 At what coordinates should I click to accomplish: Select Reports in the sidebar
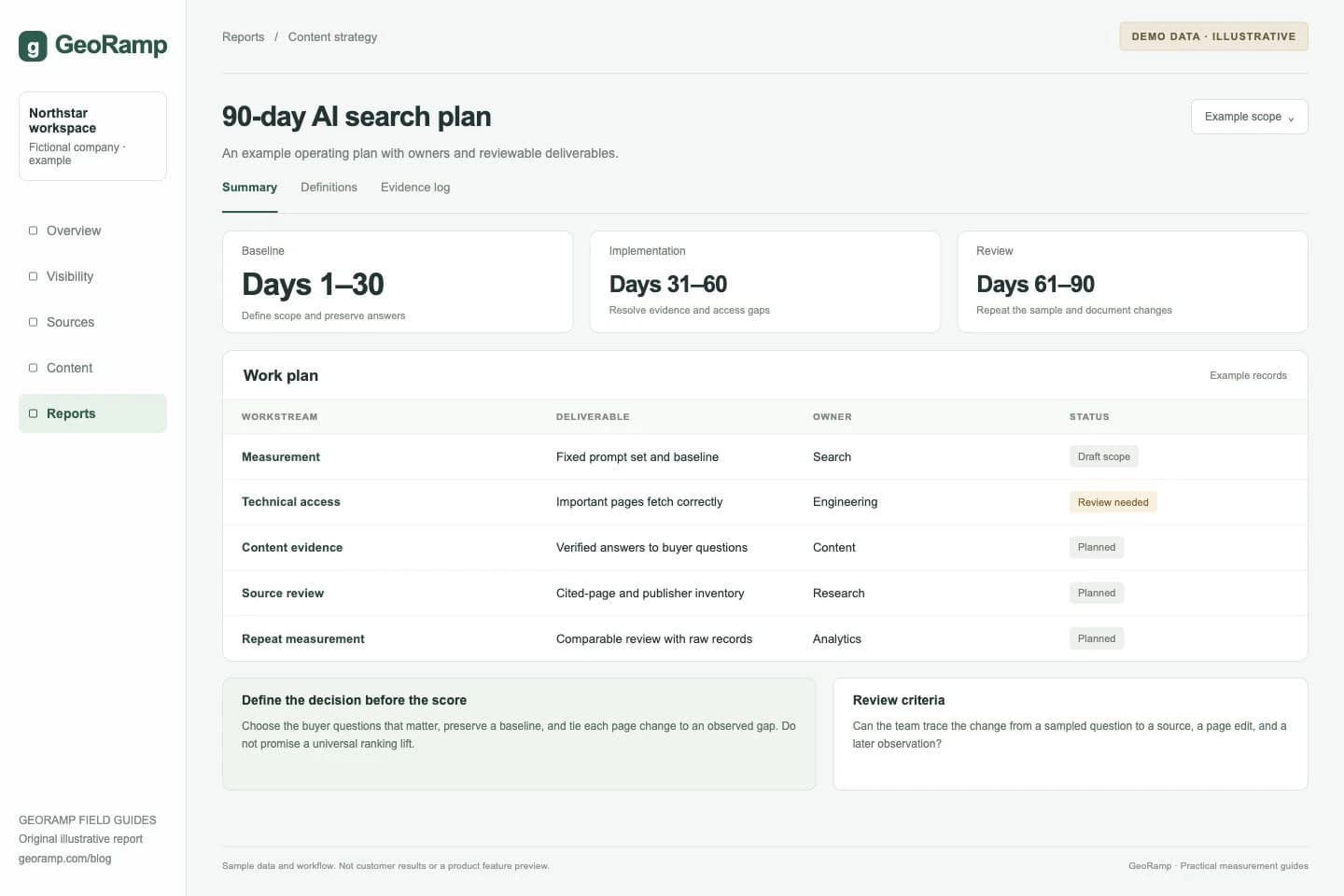[x=92, y=413]
